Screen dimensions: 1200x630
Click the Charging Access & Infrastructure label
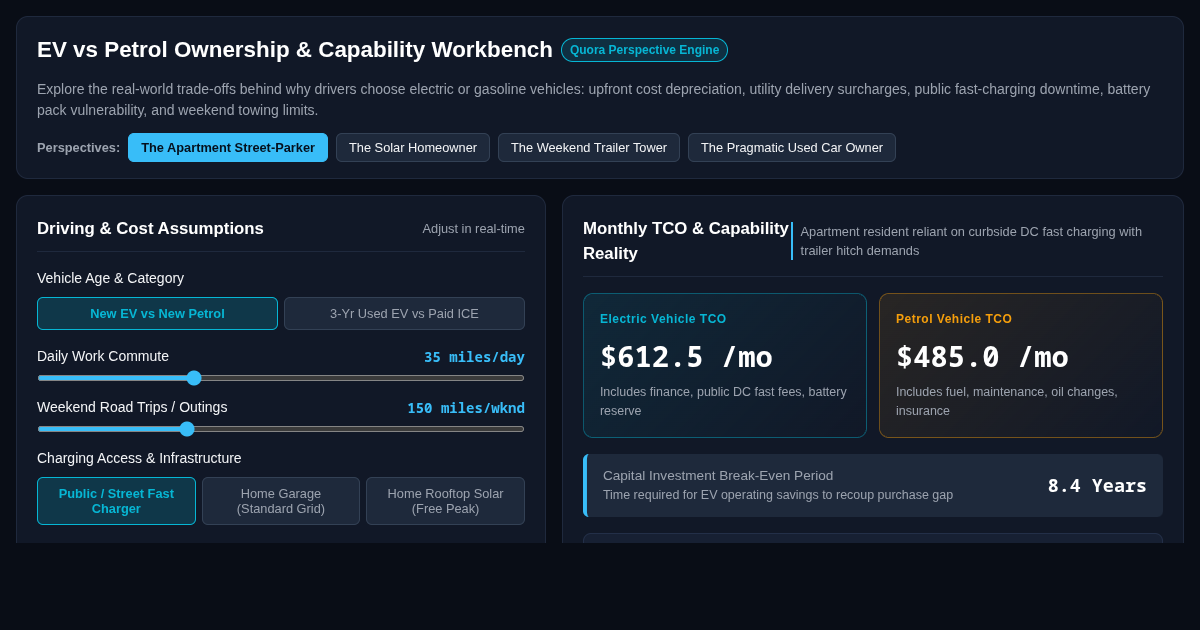139,458
